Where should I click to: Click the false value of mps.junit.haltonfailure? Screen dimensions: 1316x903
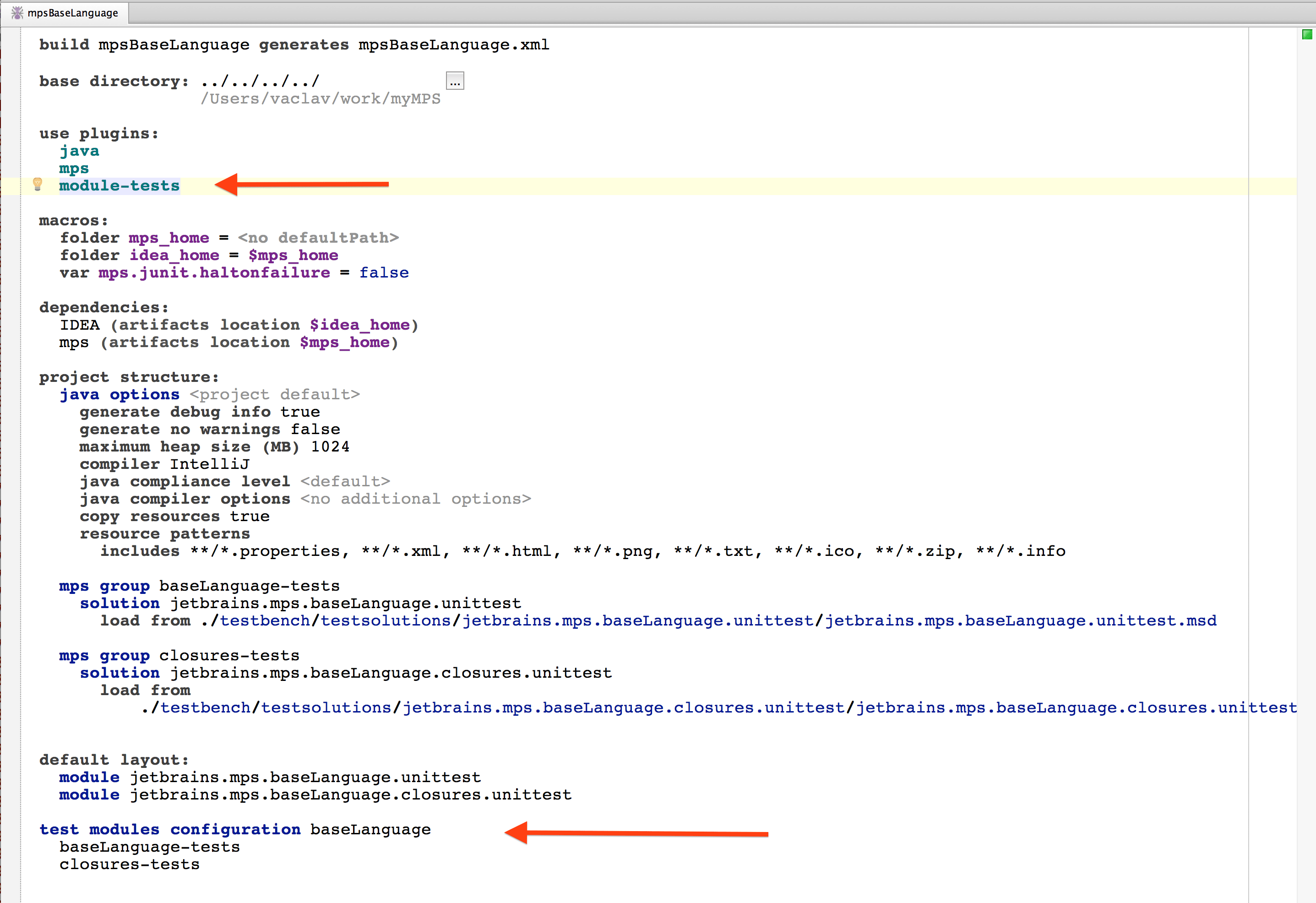(x=383, y=273)
